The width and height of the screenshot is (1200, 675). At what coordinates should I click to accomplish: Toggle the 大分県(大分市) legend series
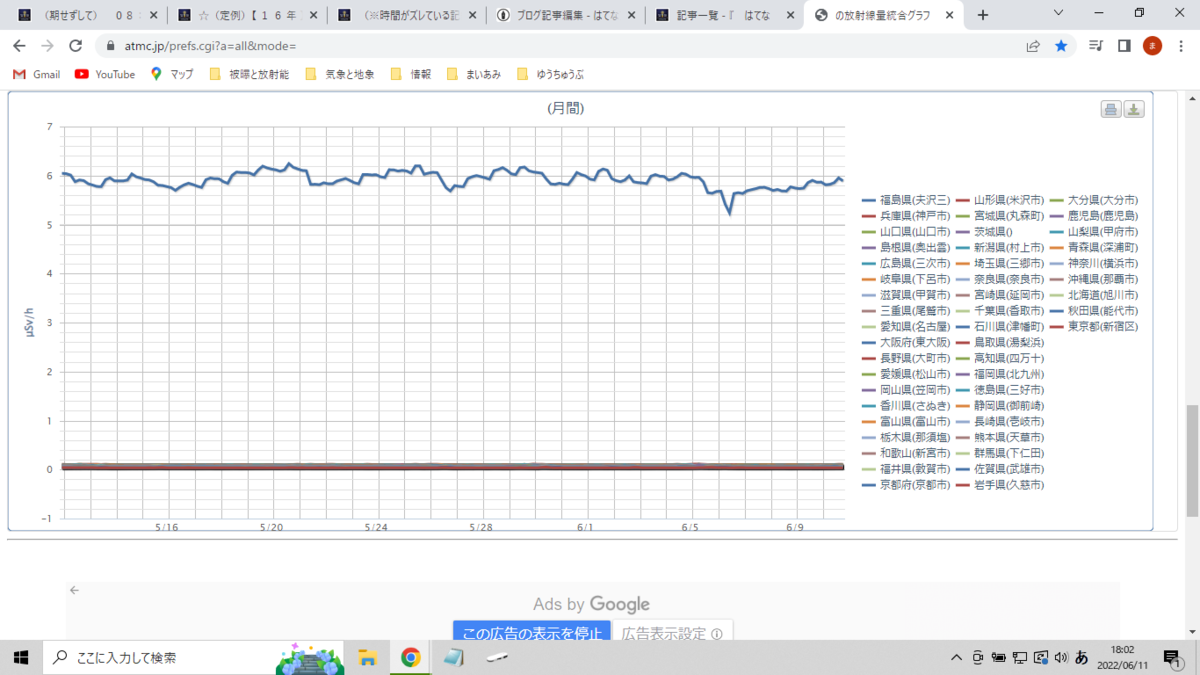(x=1094, y=200)
